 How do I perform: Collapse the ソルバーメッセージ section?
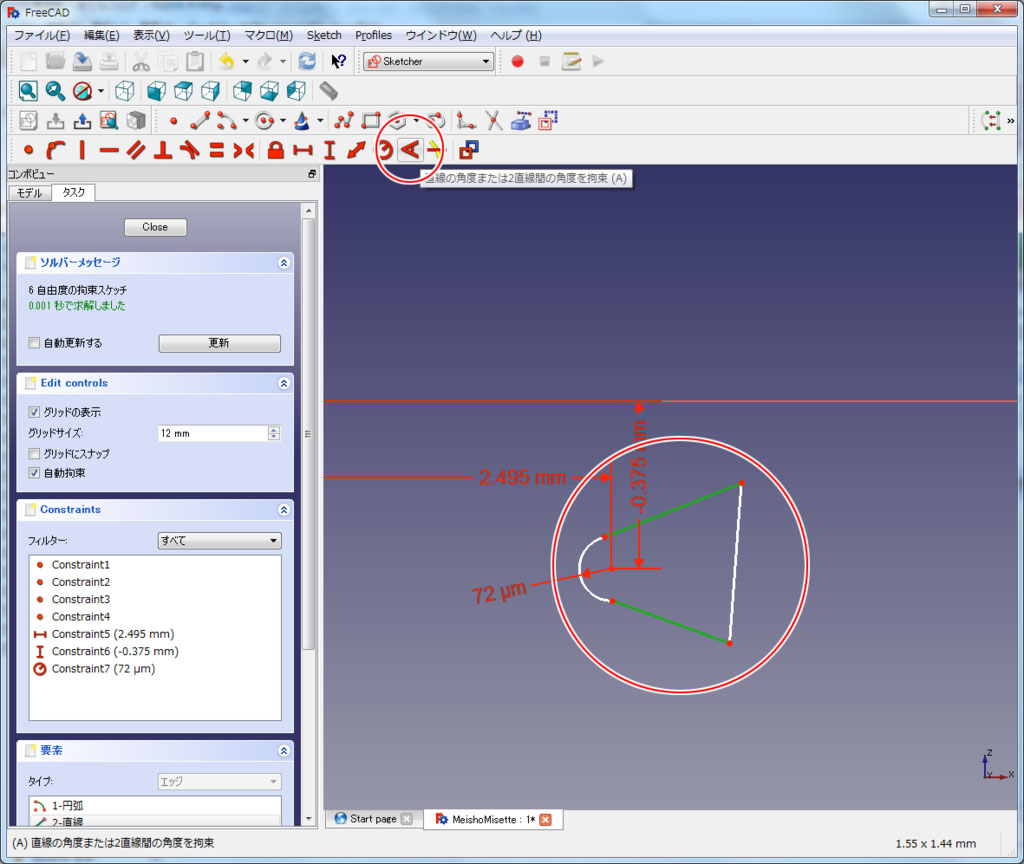pyautogui.click(x=283, y=263)
